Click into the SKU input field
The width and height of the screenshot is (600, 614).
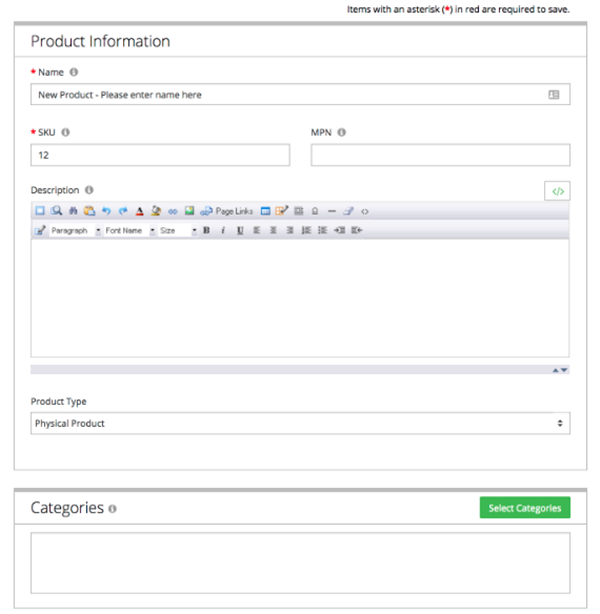click(160, 155)
